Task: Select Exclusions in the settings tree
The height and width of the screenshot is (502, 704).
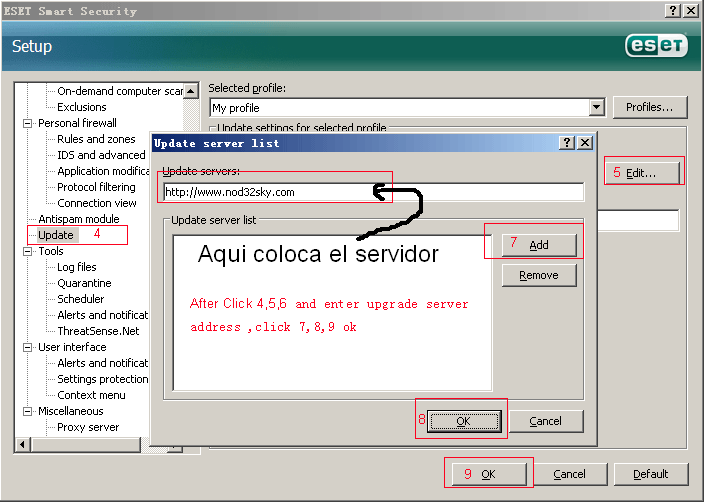Action: [x=82, y=107]
